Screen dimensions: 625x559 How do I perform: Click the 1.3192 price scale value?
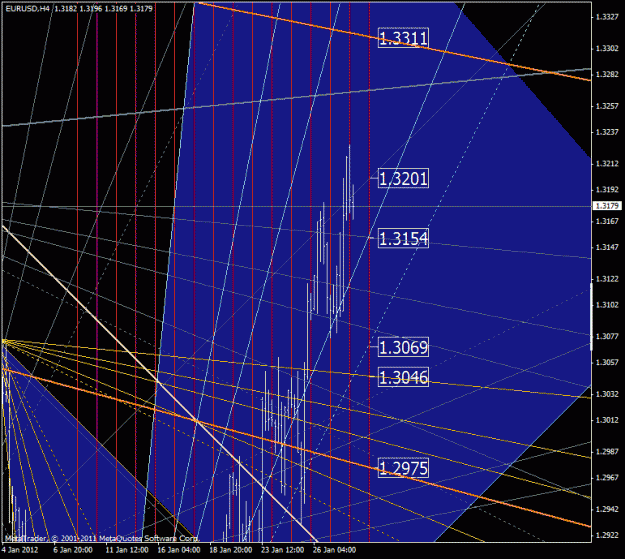click(607, 189)
